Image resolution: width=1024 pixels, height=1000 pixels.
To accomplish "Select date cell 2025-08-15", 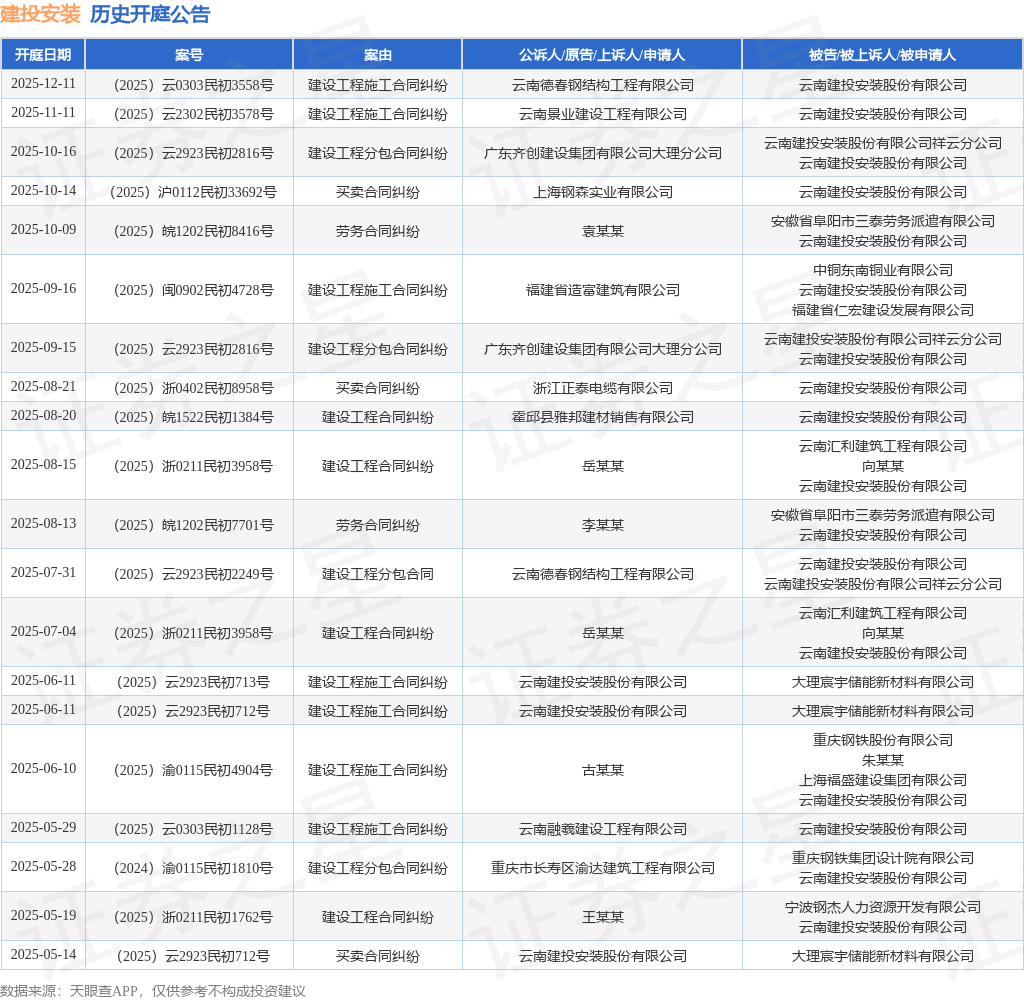I will 43,464.
